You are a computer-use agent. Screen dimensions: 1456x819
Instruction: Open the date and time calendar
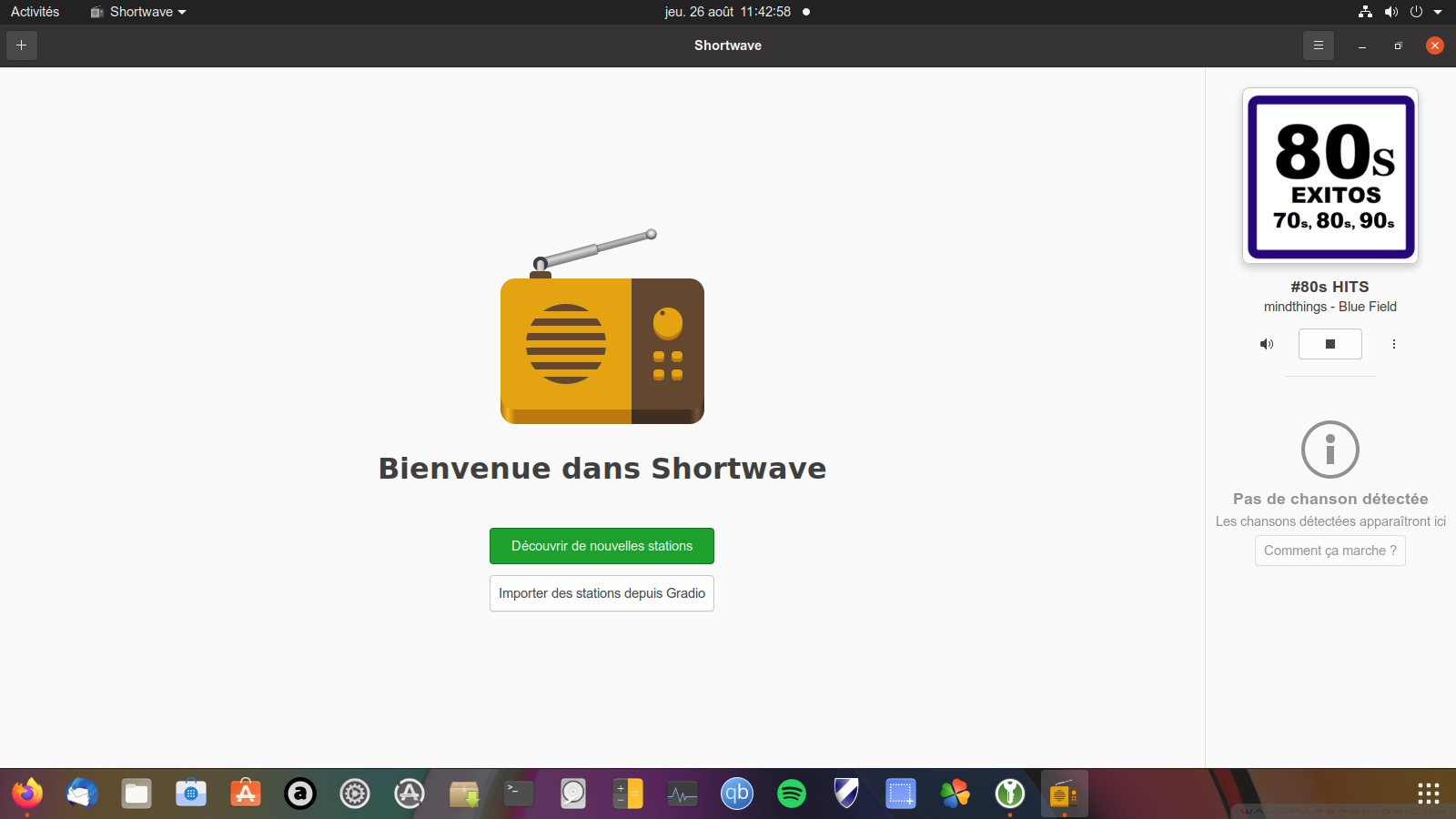tap(727, 12)
